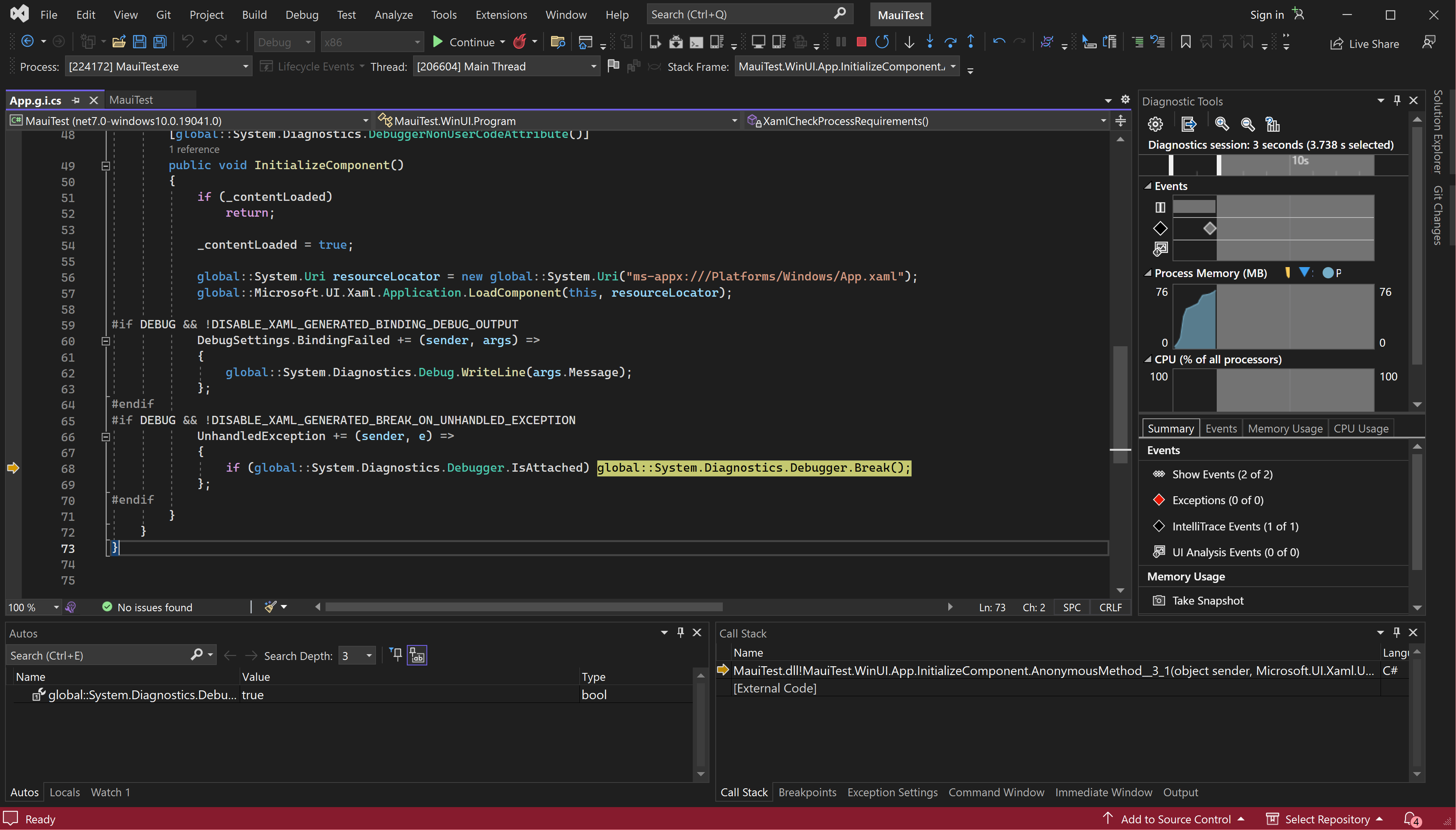1456x830 pixels.
Task: Collapse InitializeComponent method at line 49
Action: pos(105,166)
